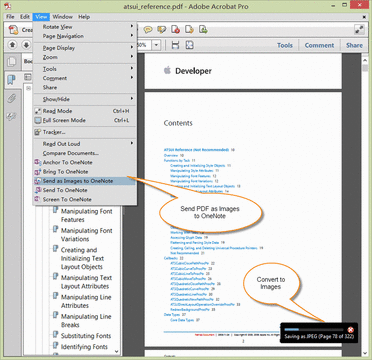The width and height of the screenshot is (372, 360).
Task: Open the Page Thumbnails panel icon
Action: click(12, 62)
